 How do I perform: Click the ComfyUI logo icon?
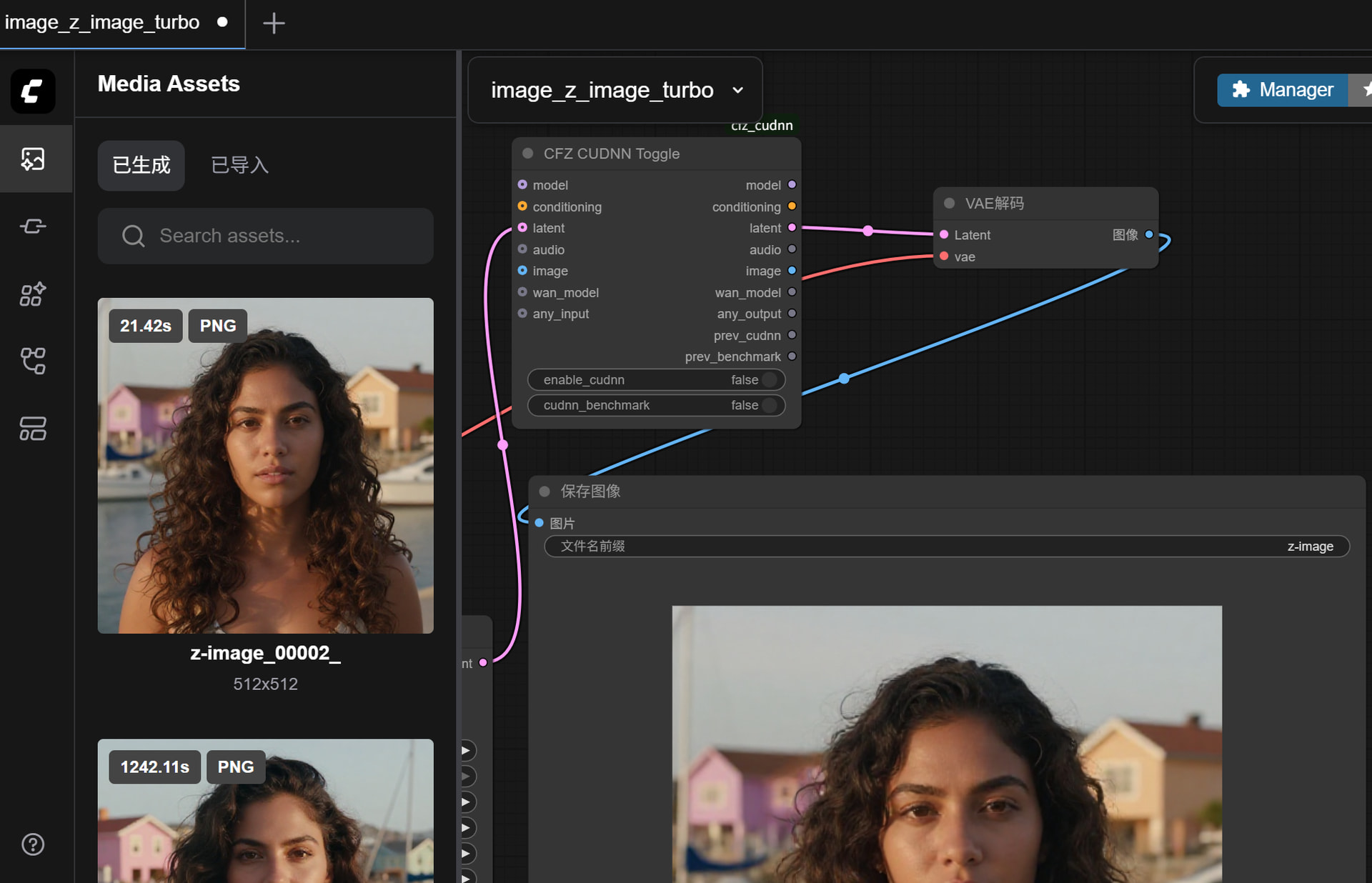tap(33, 91)
